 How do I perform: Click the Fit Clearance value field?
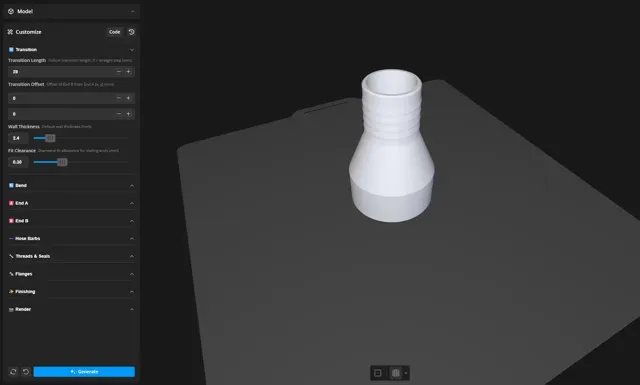18,162
